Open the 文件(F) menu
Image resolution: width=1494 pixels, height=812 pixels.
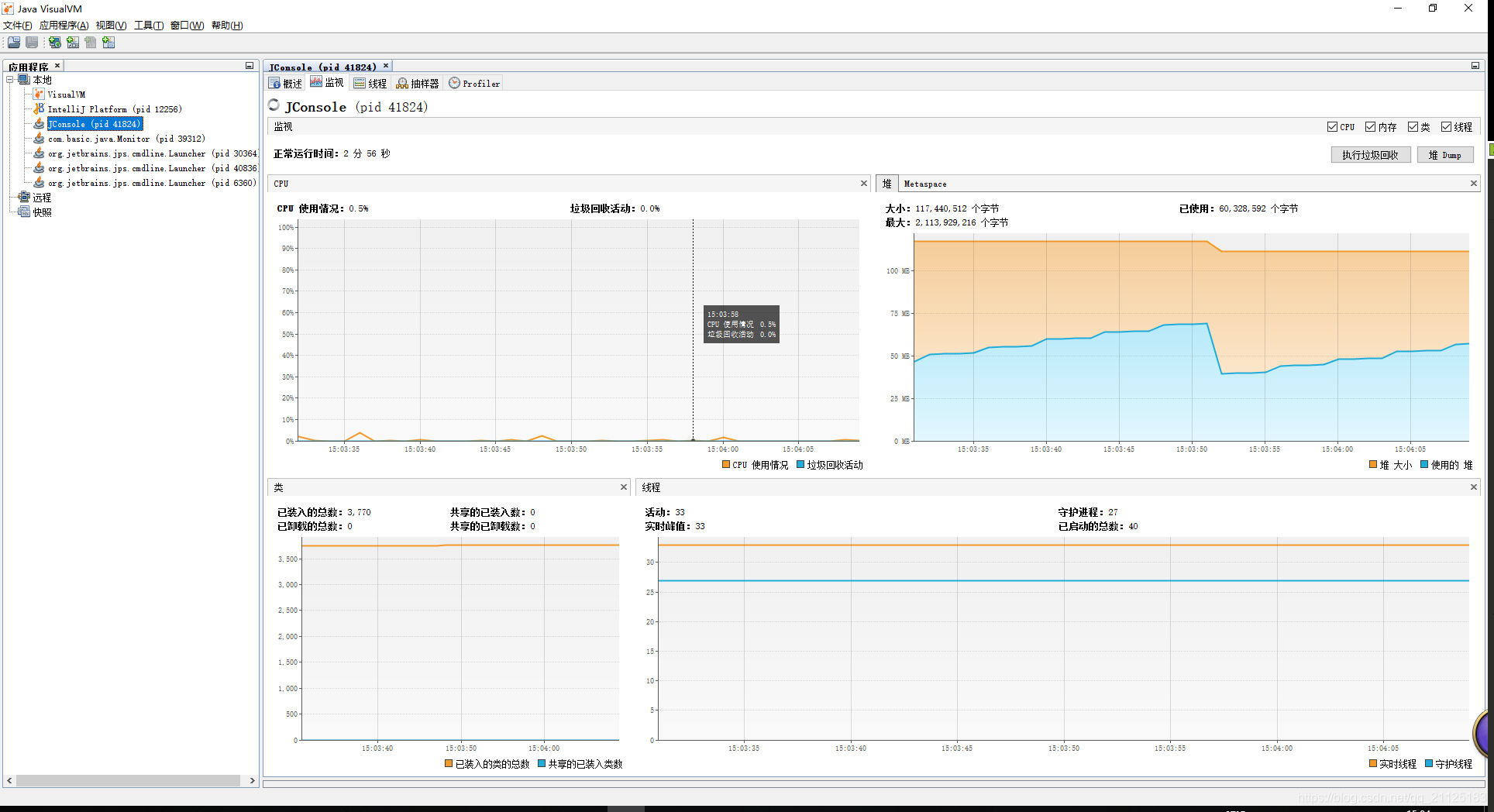point(18,26)
